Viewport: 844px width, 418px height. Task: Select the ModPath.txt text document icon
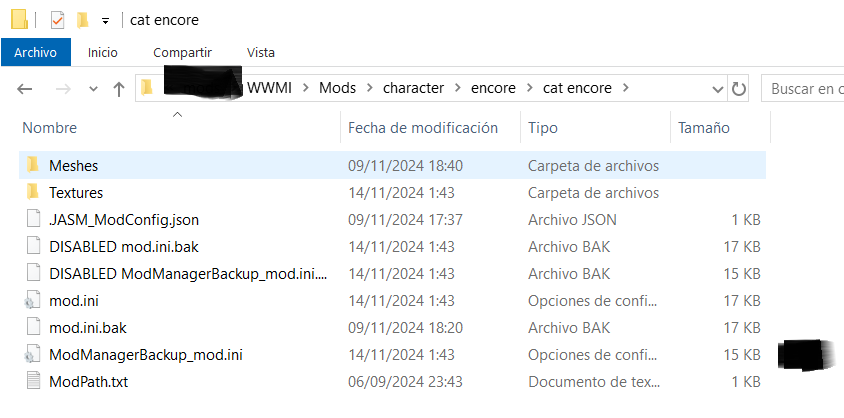pos(33,381)
